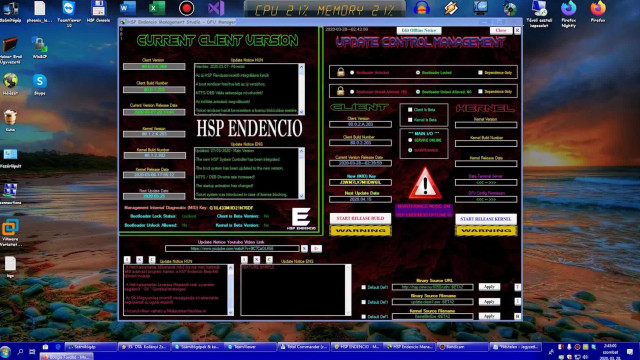Select Bootloader Unlock Allowed YES radio
Image resolution: width=640 pixels, height=360 pixels.
352,92
